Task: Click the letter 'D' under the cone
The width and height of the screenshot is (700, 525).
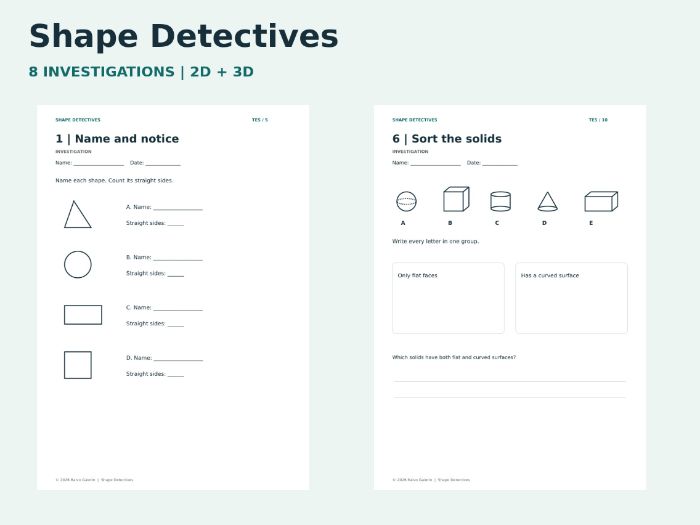Action: (544, 223)
